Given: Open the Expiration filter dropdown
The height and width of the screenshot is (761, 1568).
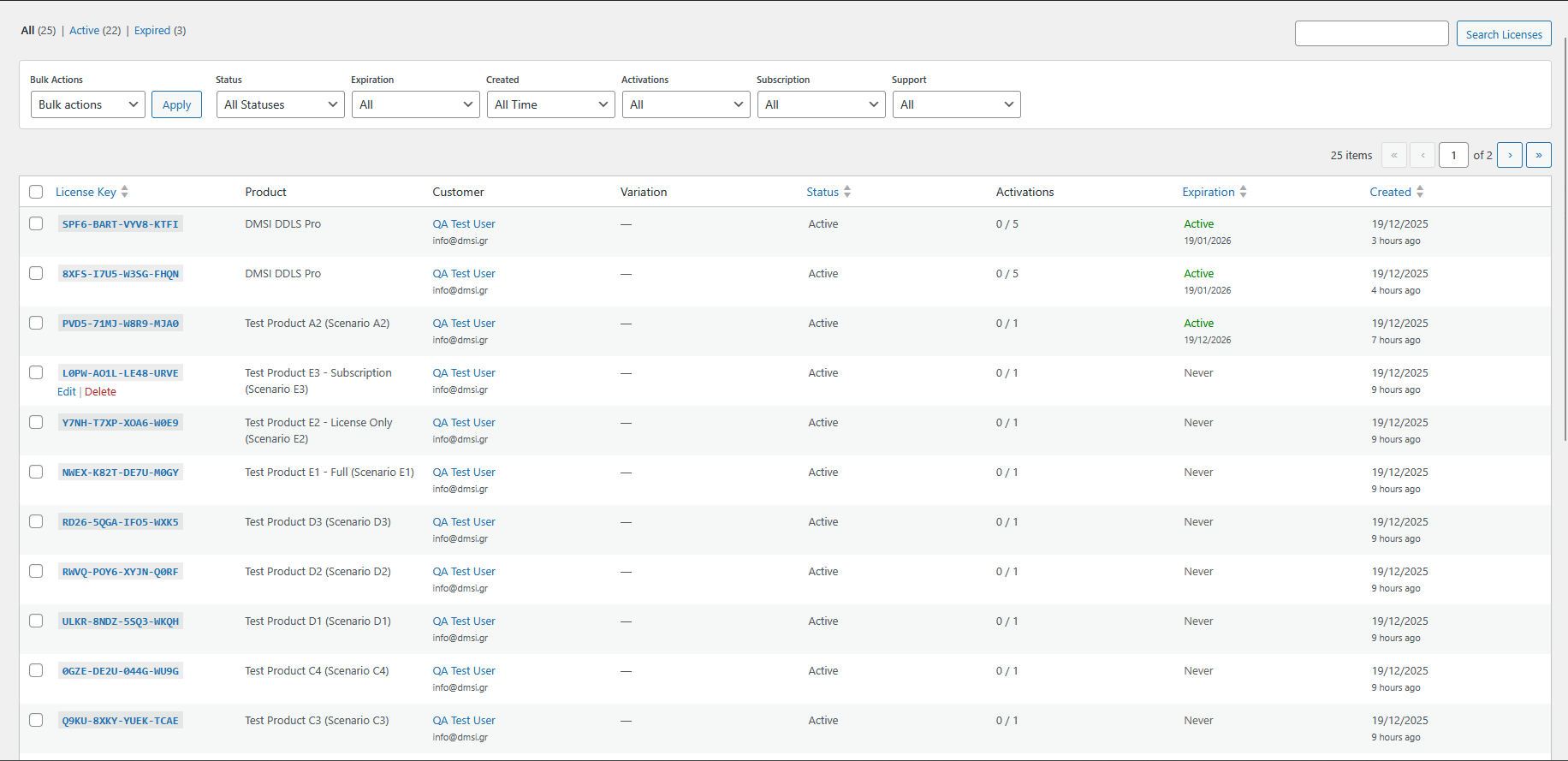Looking at the screenshot, I should [x=416, y=104].
